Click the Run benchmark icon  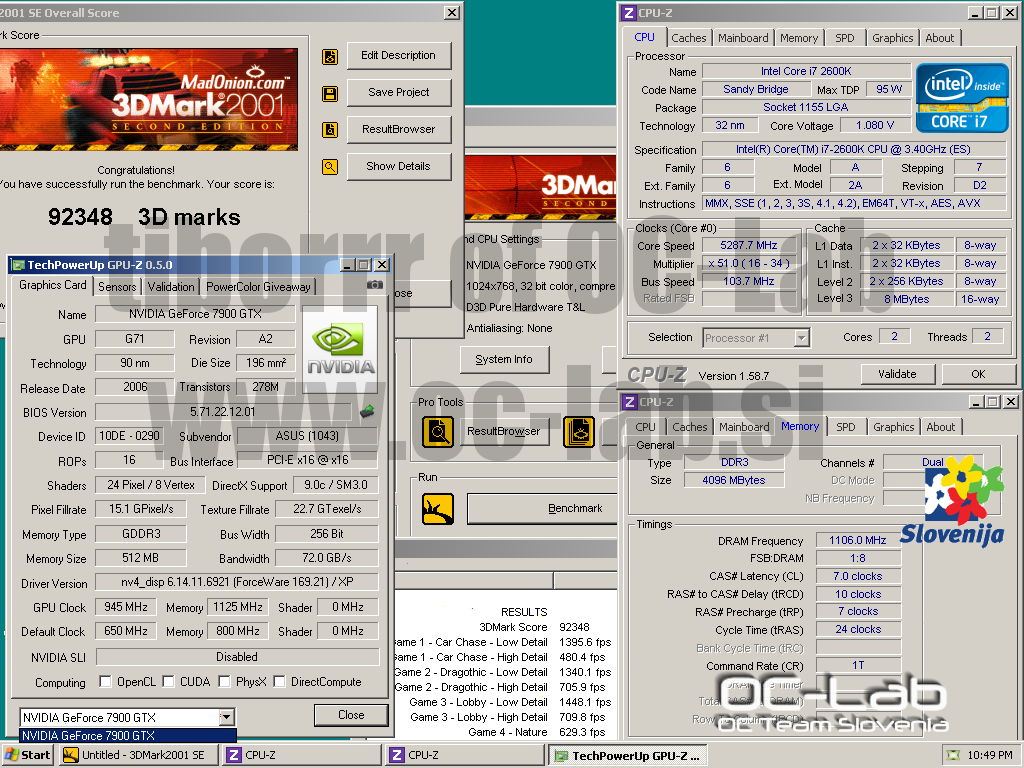click(438, 509)
